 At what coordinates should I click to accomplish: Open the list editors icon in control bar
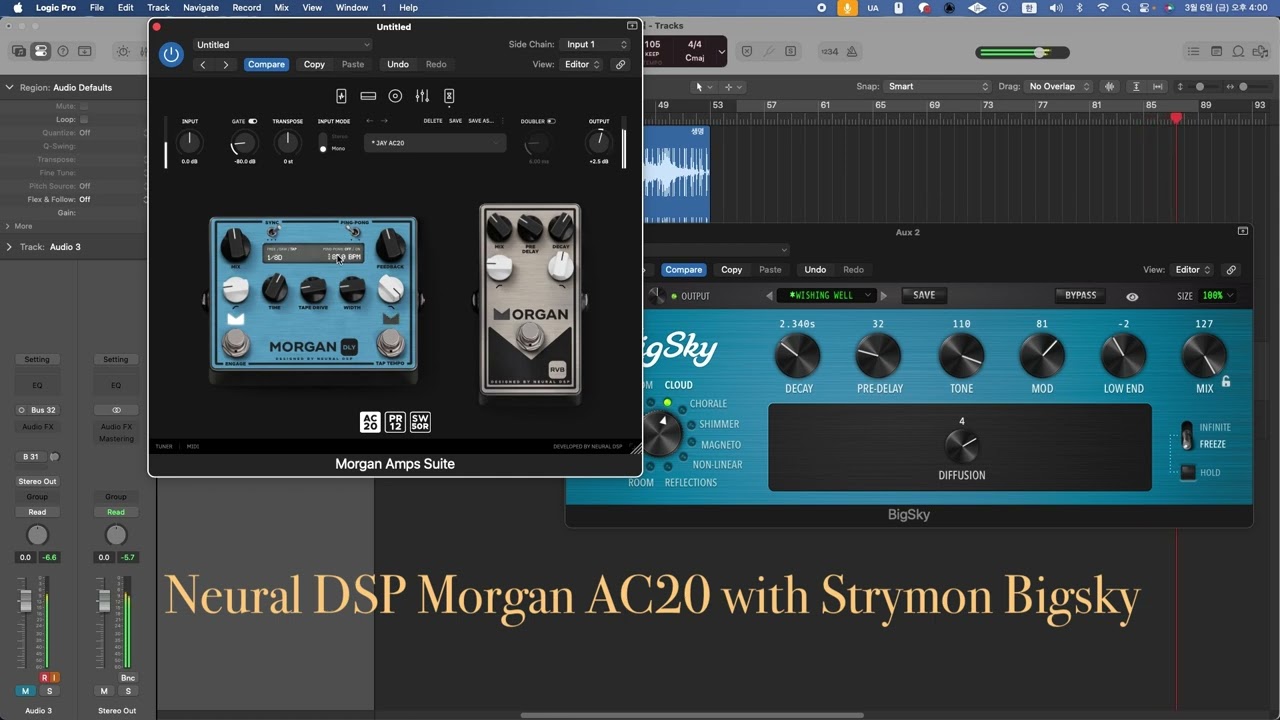point(1193,51)
